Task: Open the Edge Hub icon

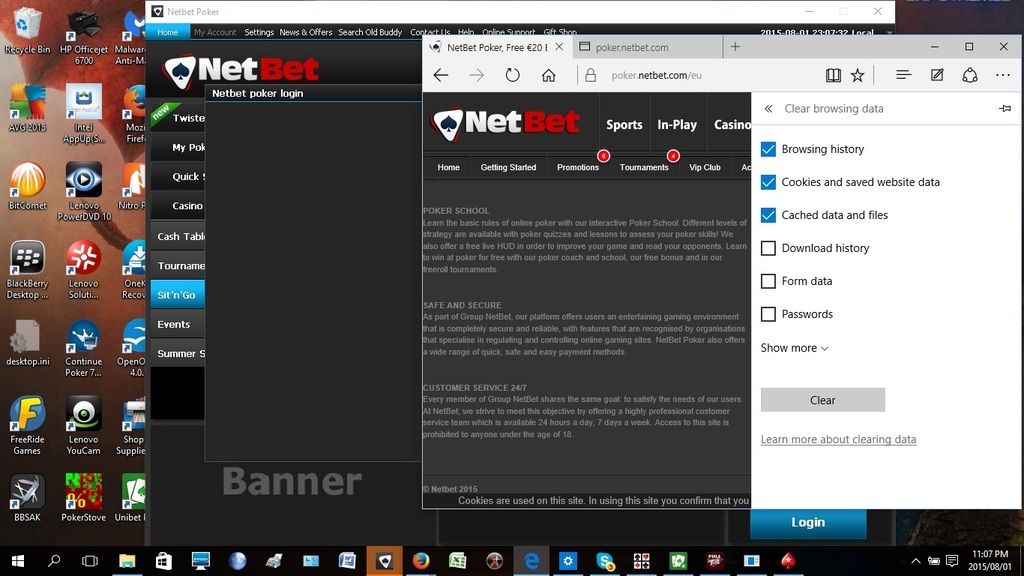Action: [903, 75]
